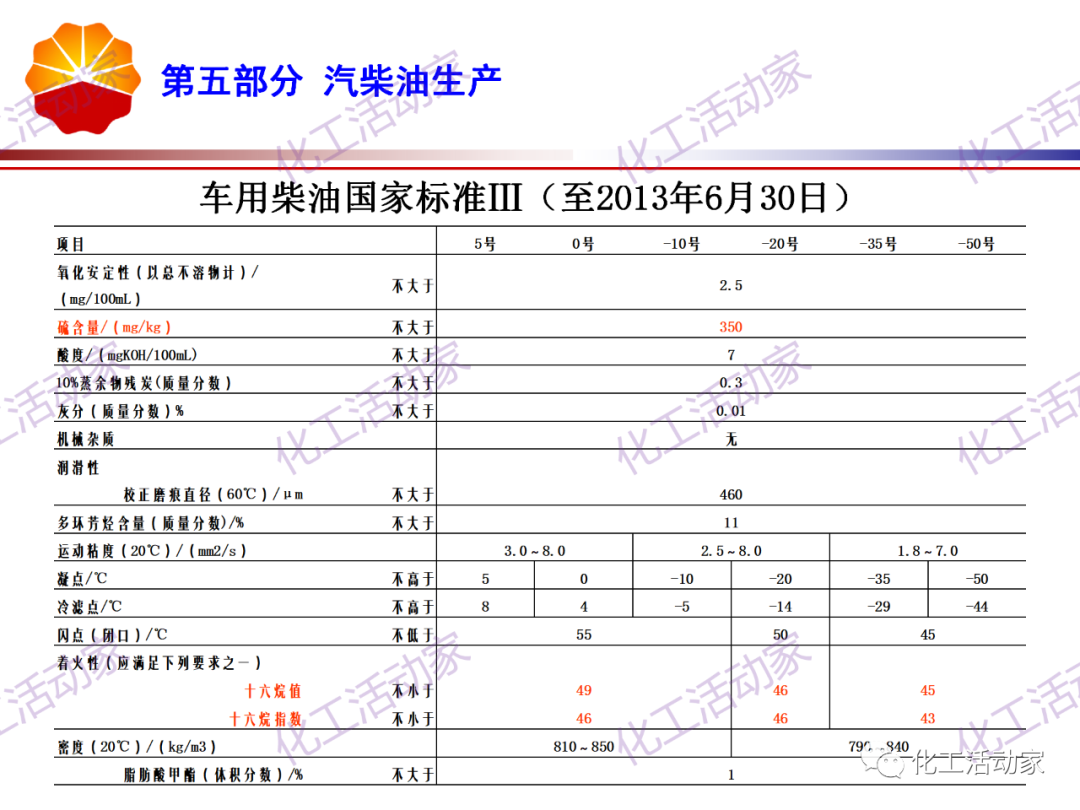Image resolution: width=1080 pixels, height=810 pixels.
Task: Click the slide title 车用柴油国家标准Ⅲ
Action: (525, 198)
